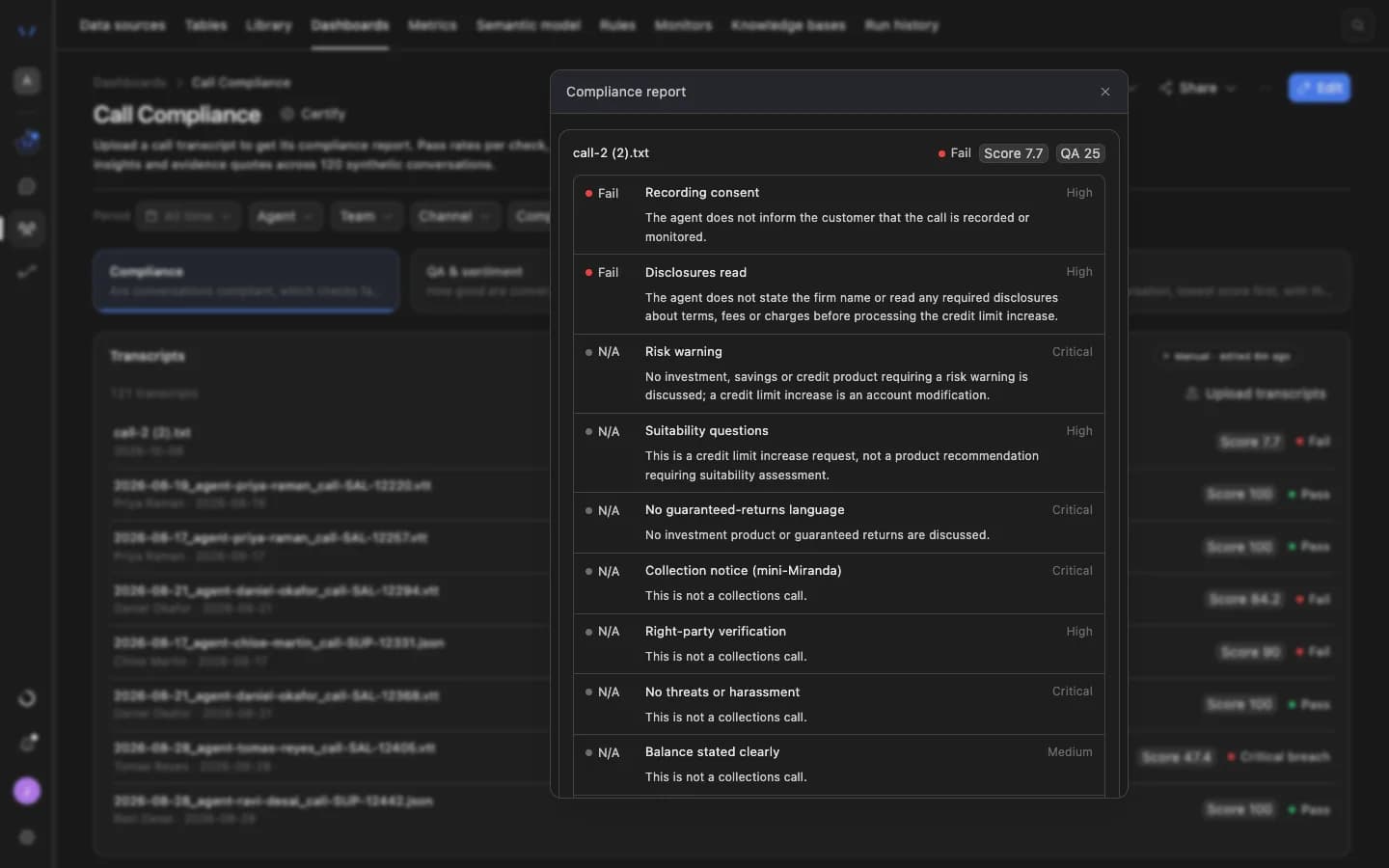Screen dimensions: 1389x868
Task: Click the Medium severity label on Balance stated clearly
Action: coord(1070,752)
